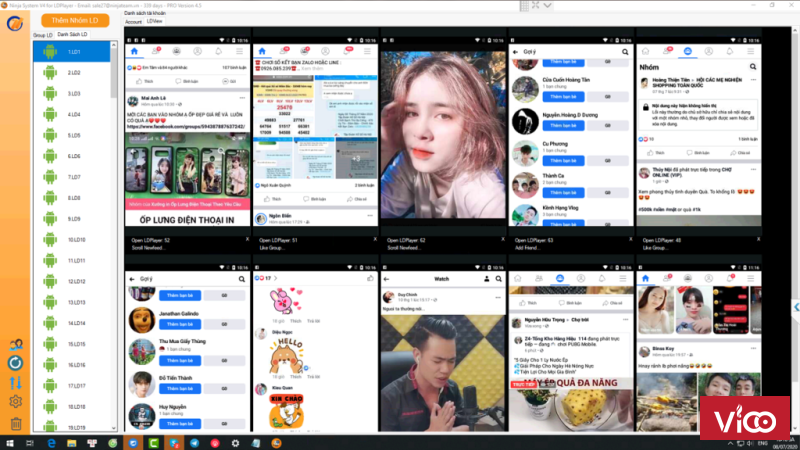This screenshot has width=800, height=450.
Task: Switch to the Group LD tab
Action: tap(43, 35)
